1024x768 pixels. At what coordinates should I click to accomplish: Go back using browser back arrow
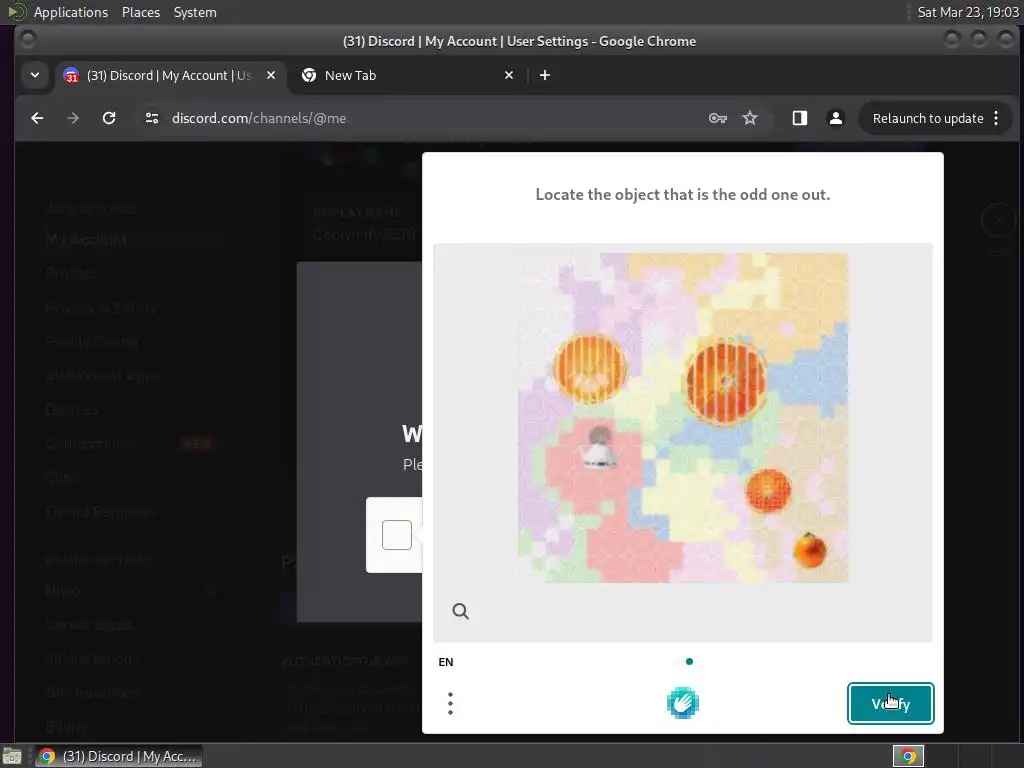point(37,118)
